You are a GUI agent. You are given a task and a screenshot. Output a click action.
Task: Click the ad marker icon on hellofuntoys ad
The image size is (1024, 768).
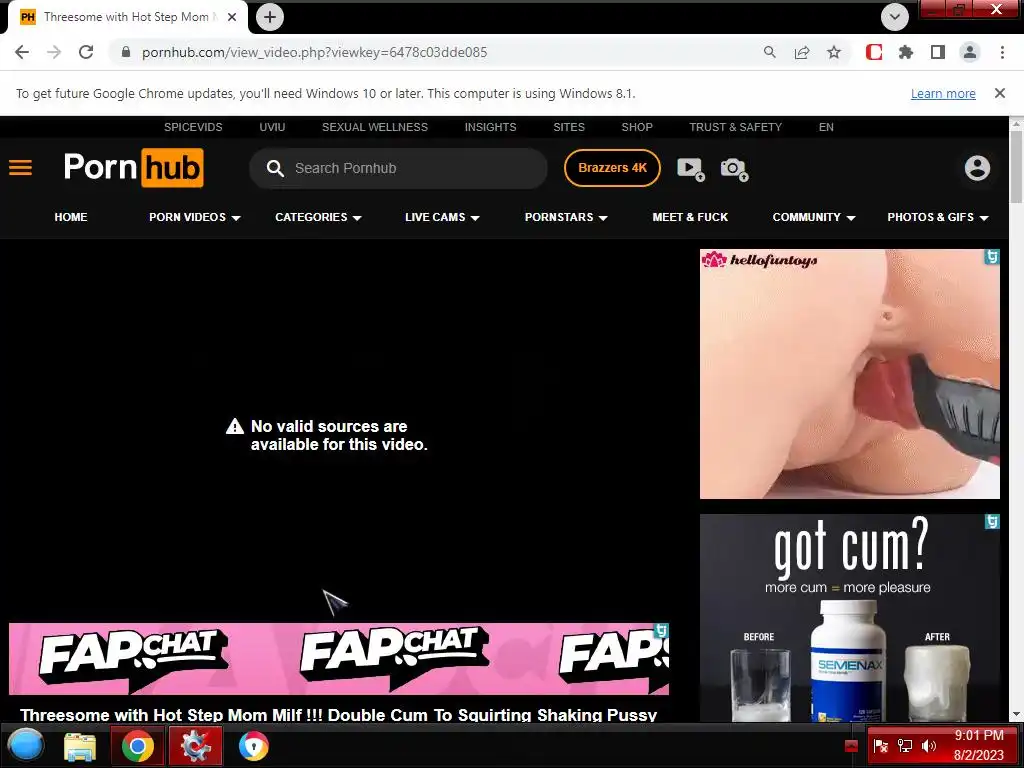click(991, 257)
